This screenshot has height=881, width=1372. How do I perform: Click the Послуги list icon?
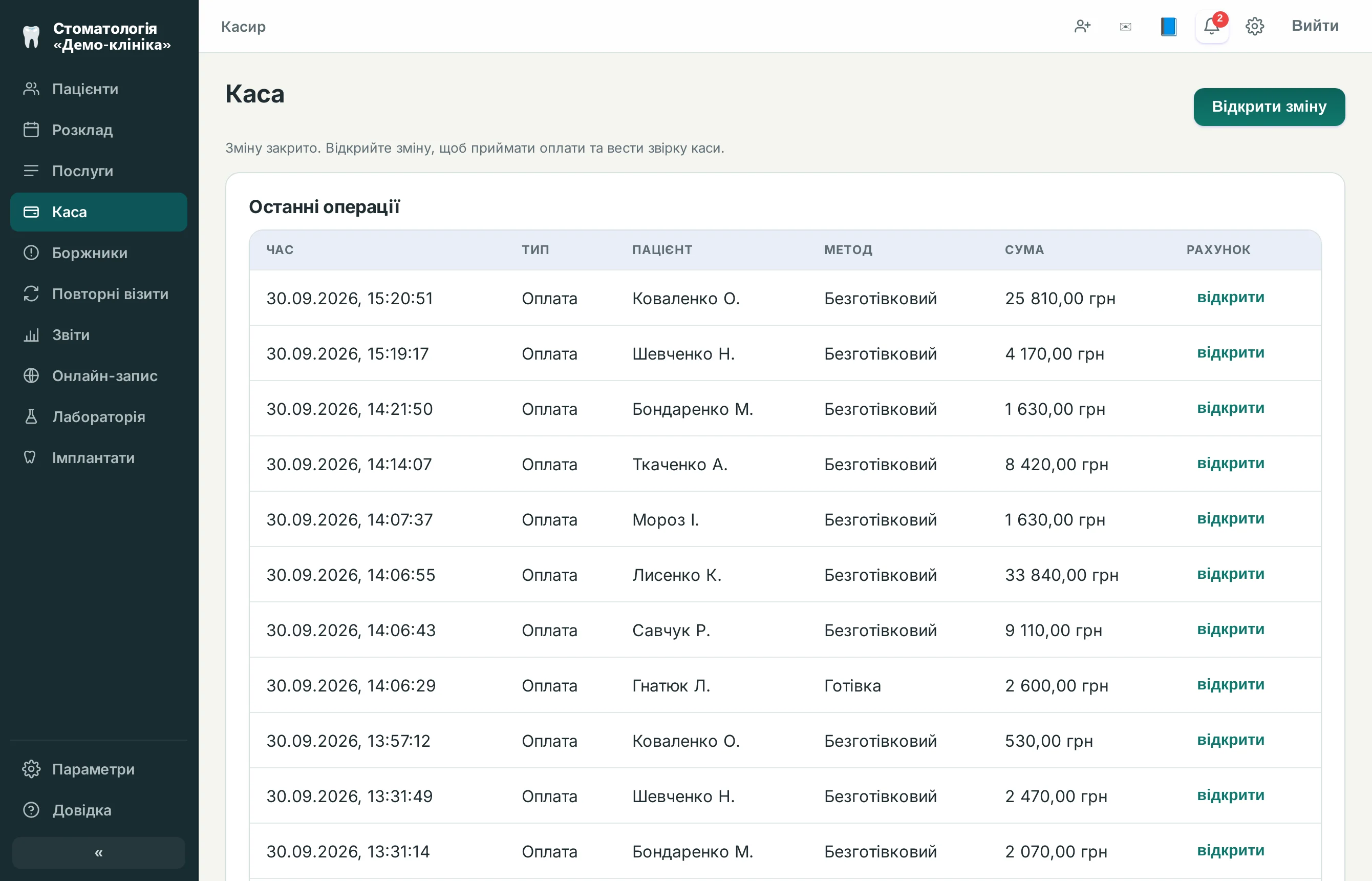[x=31, y=171]
